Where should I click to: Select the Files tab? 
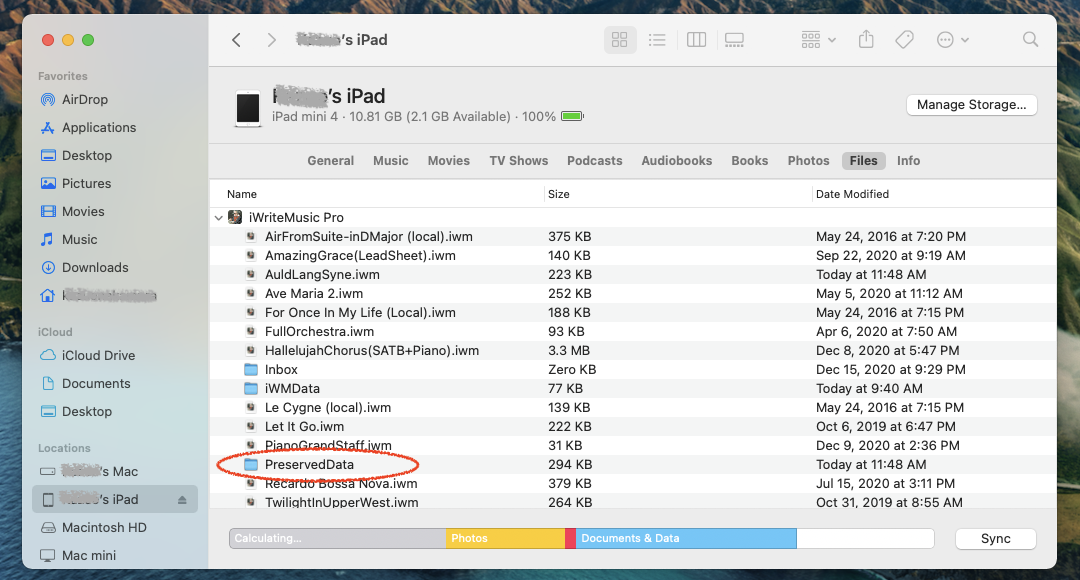pyautogui.click(x=863, y=160)
